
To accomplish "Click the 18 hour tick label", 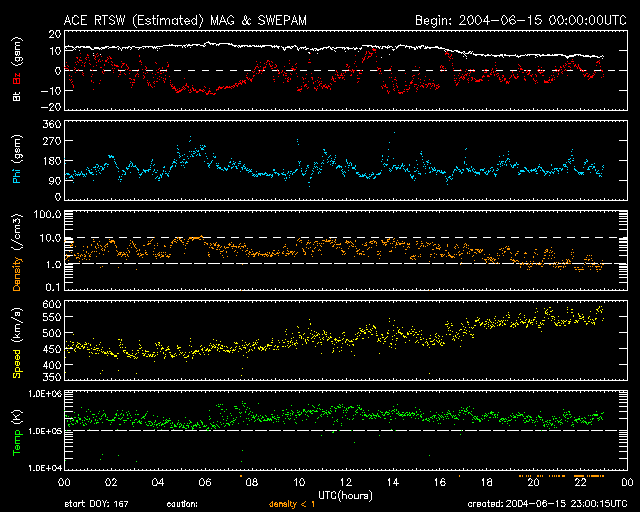I will point(486,482).
